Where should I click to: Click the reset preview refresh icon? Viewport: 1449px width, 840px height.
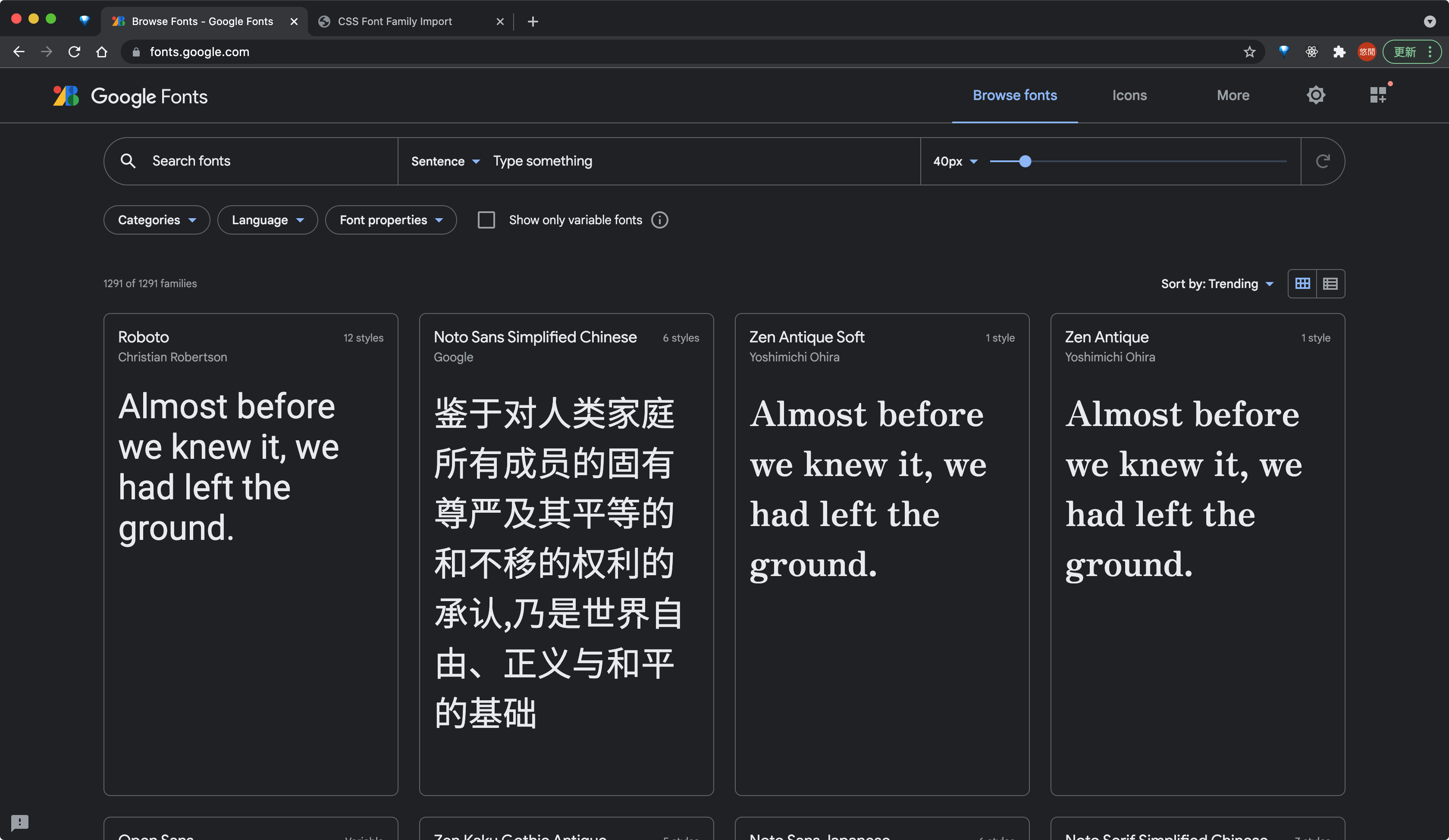click(1323, 161)
